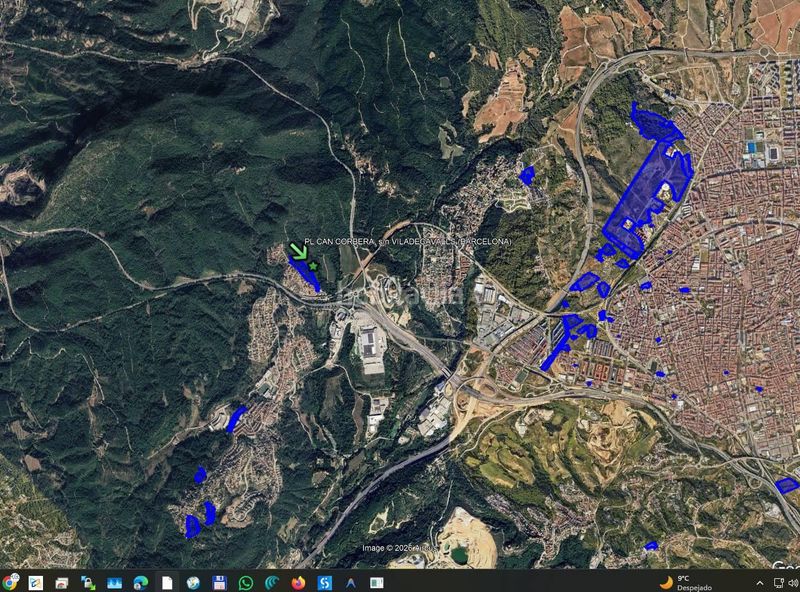Click the teal swirl app taskbar icon
800x592 pixels.
(x=272, y=582)
